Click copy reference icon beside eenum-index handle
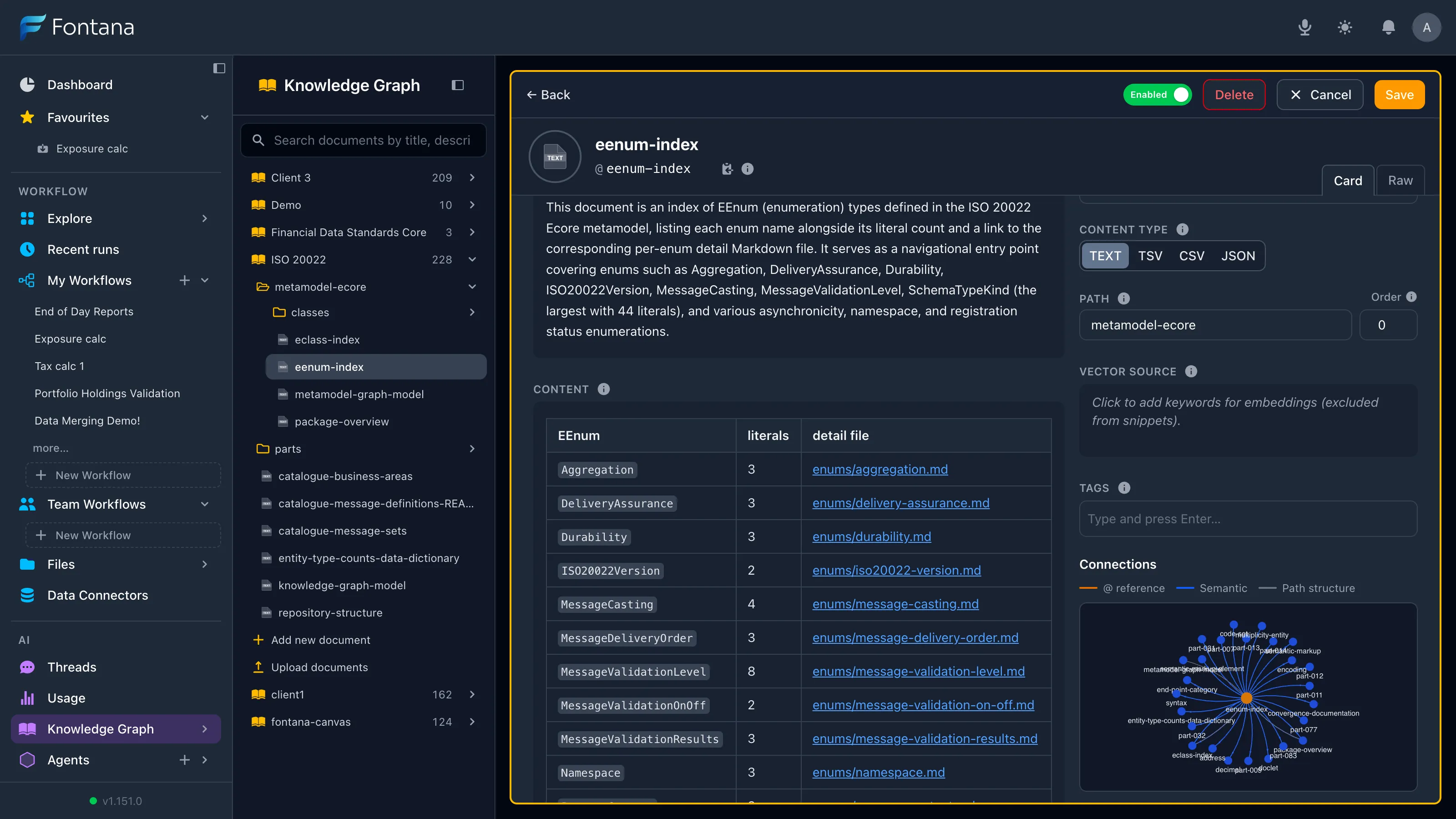The height and width of the screenshot is (819, 1456). click(x=728, y=169)
